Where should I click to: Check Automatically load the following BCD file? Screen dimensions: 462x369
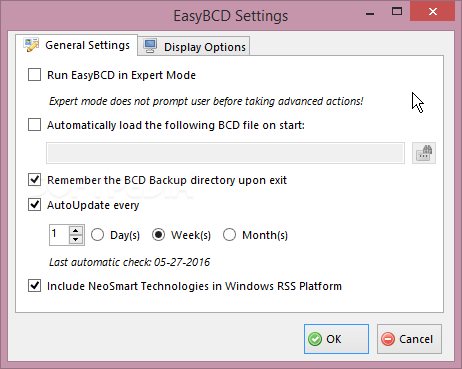click(x=35, y=125)
